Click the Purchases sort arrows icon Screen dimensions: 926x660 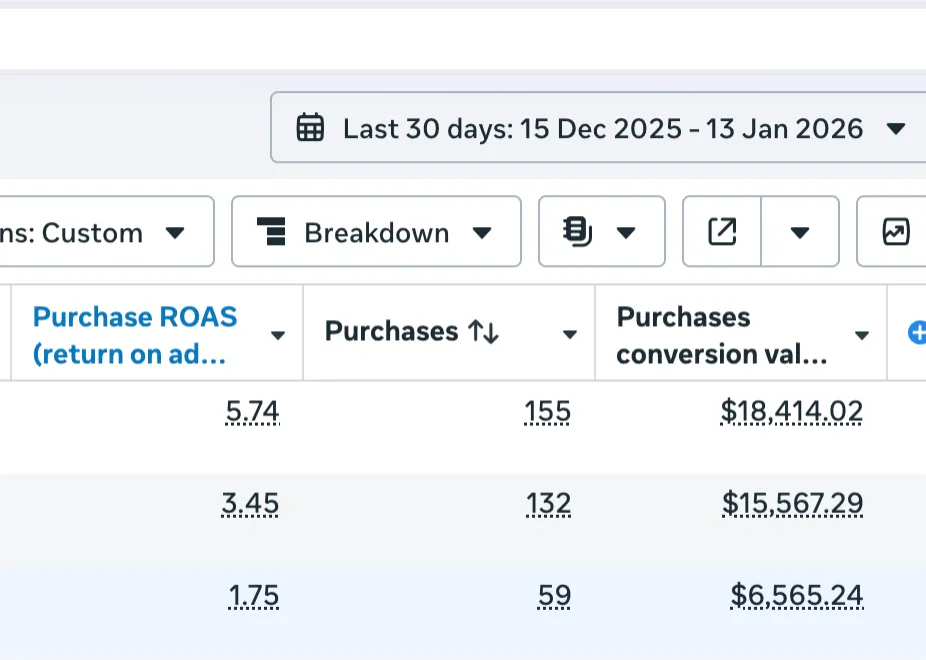[x=483, y=332]
